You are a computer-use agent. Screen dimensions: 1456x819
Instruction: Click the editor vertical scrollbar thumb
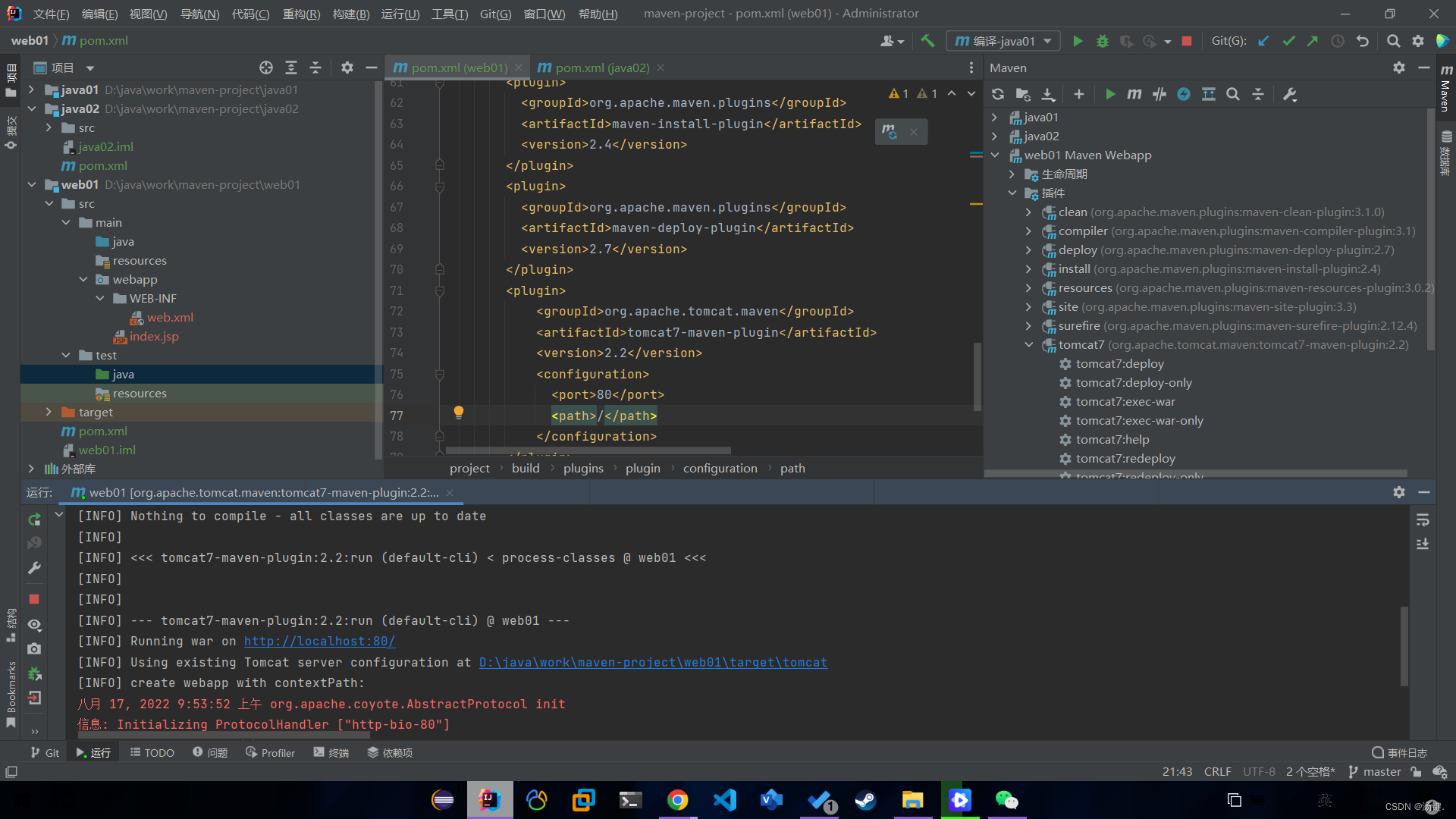point(977,376)
